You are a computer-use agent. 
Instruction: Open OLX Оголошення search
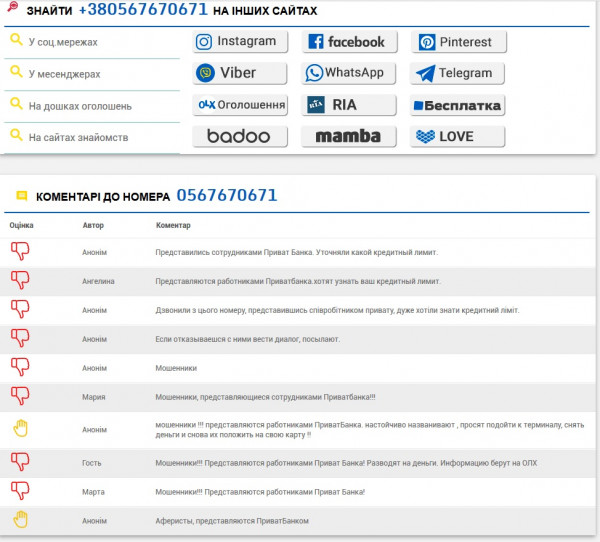[x=240, y=105]
